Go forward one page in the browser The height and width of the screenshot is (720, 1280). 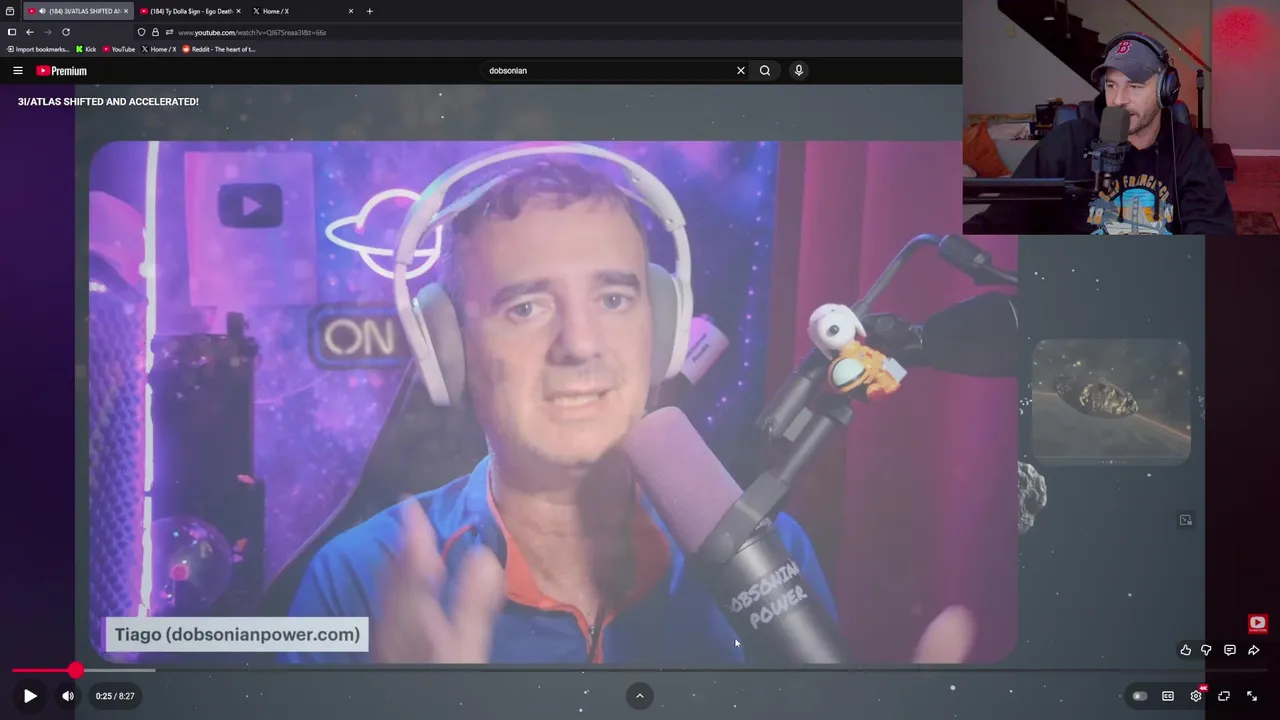coord(47,32)
